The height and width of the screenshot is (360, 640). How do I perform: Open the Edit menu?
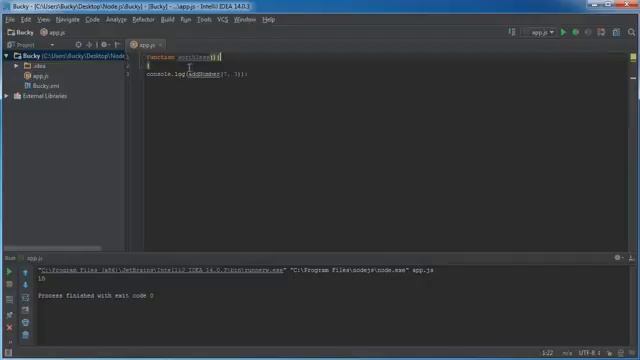pos(26,20)
